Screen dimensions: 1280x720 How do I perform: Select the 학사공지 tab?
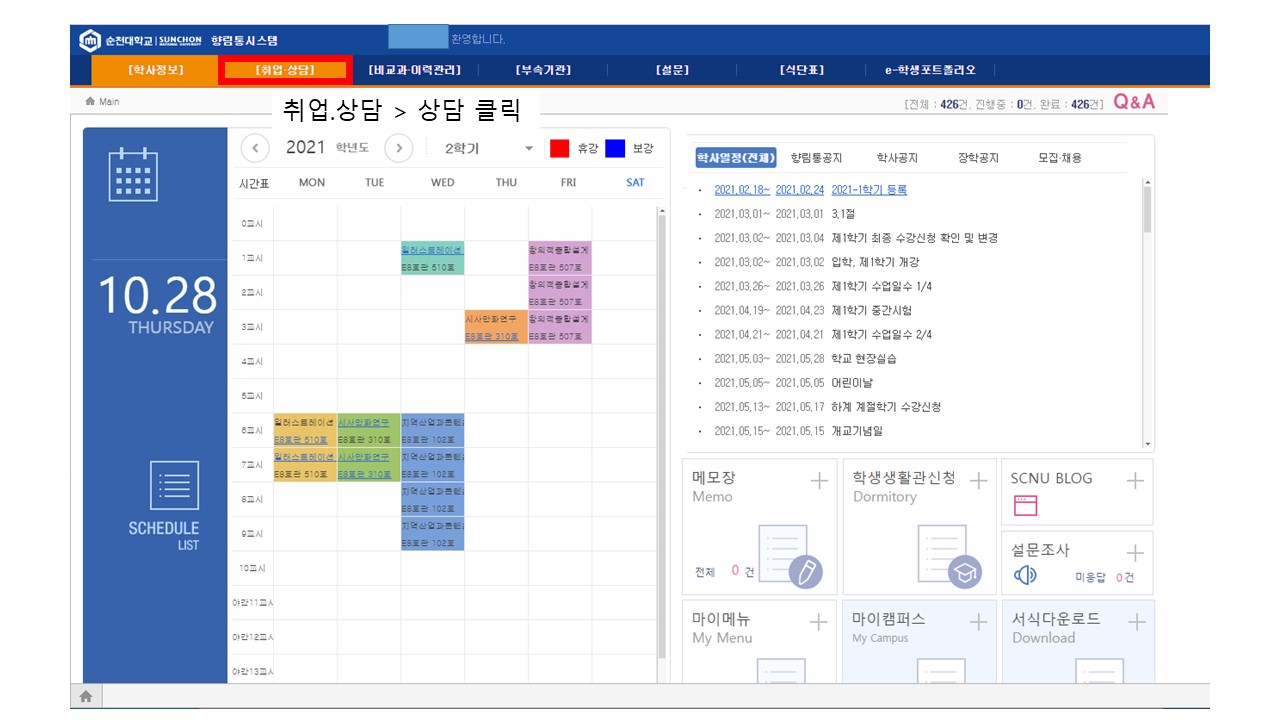(x=897, y=158)
